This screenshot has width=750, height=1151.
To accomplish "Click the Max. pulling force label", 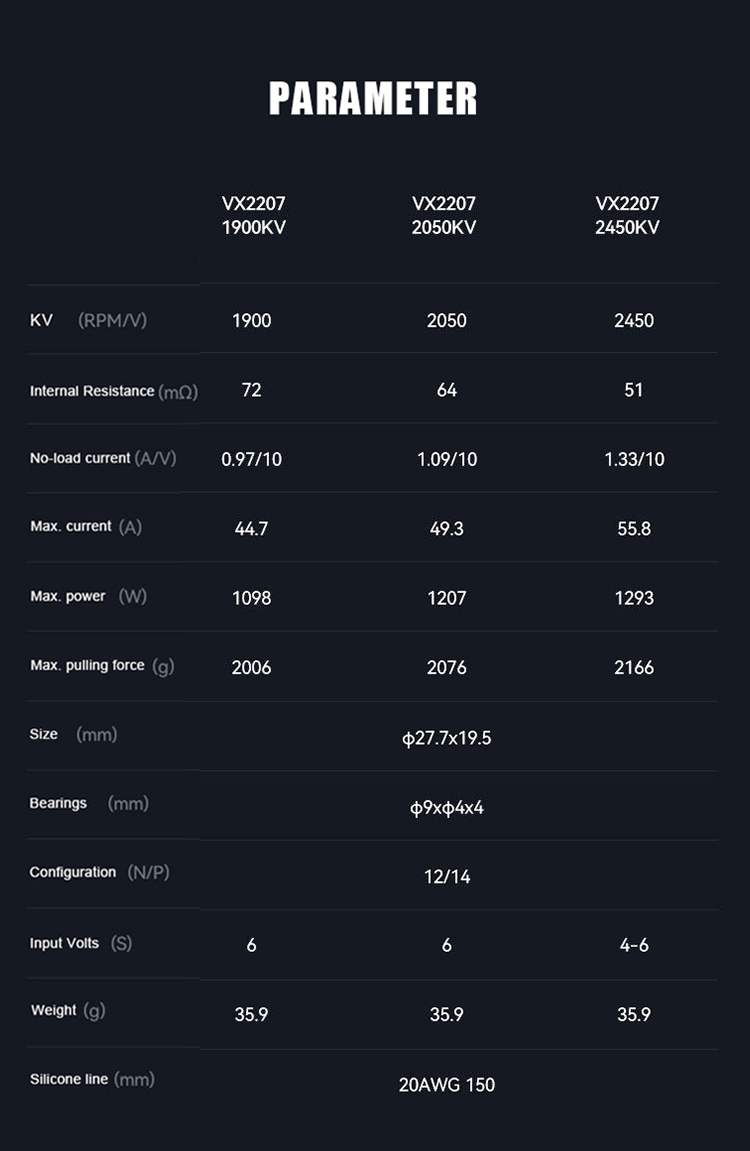I will (x=101, y=666).
